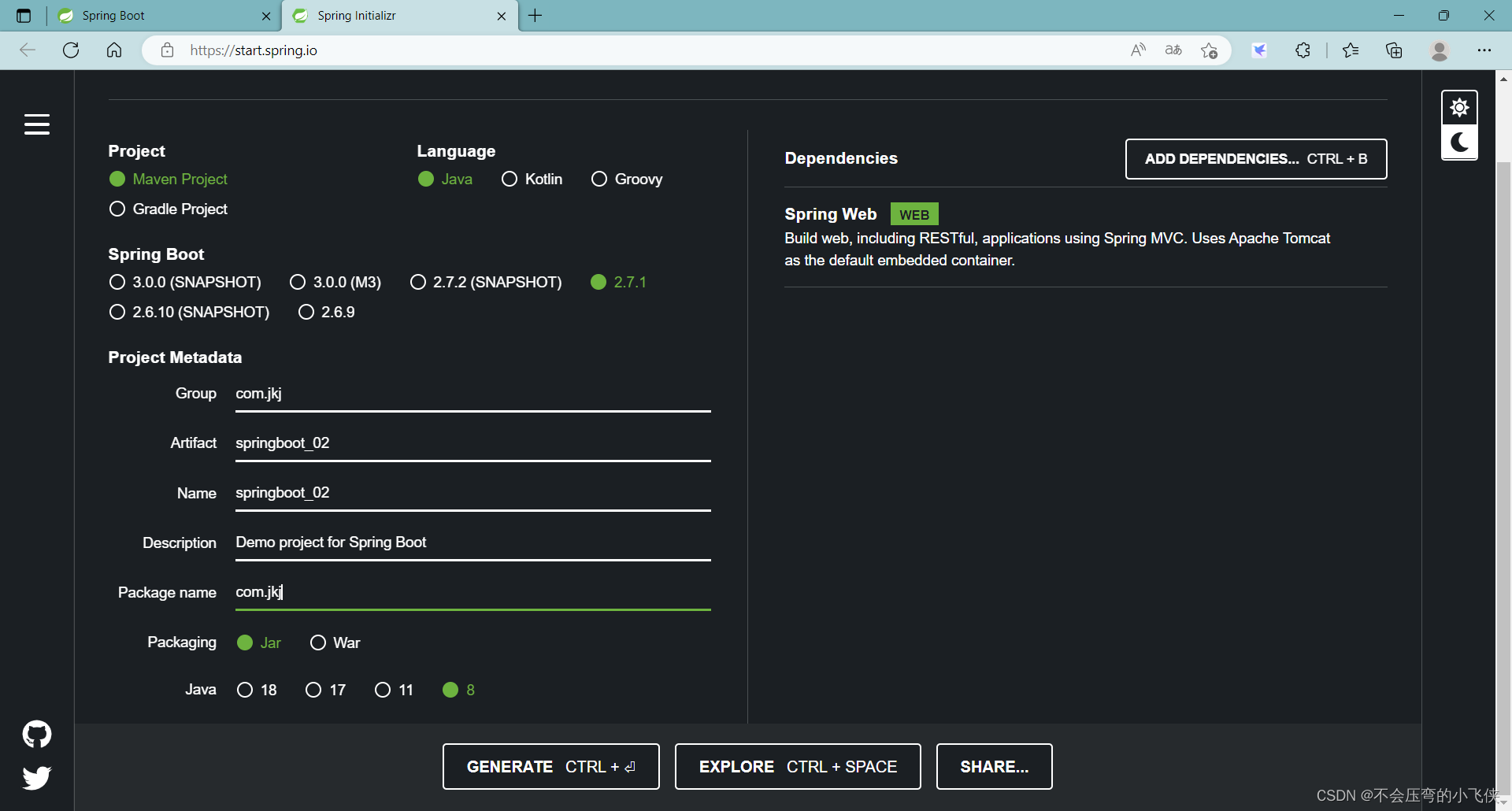Viewport: 1512px width, 811px height.
Task: Open the Twitter link icon
Action: point(37,777)
